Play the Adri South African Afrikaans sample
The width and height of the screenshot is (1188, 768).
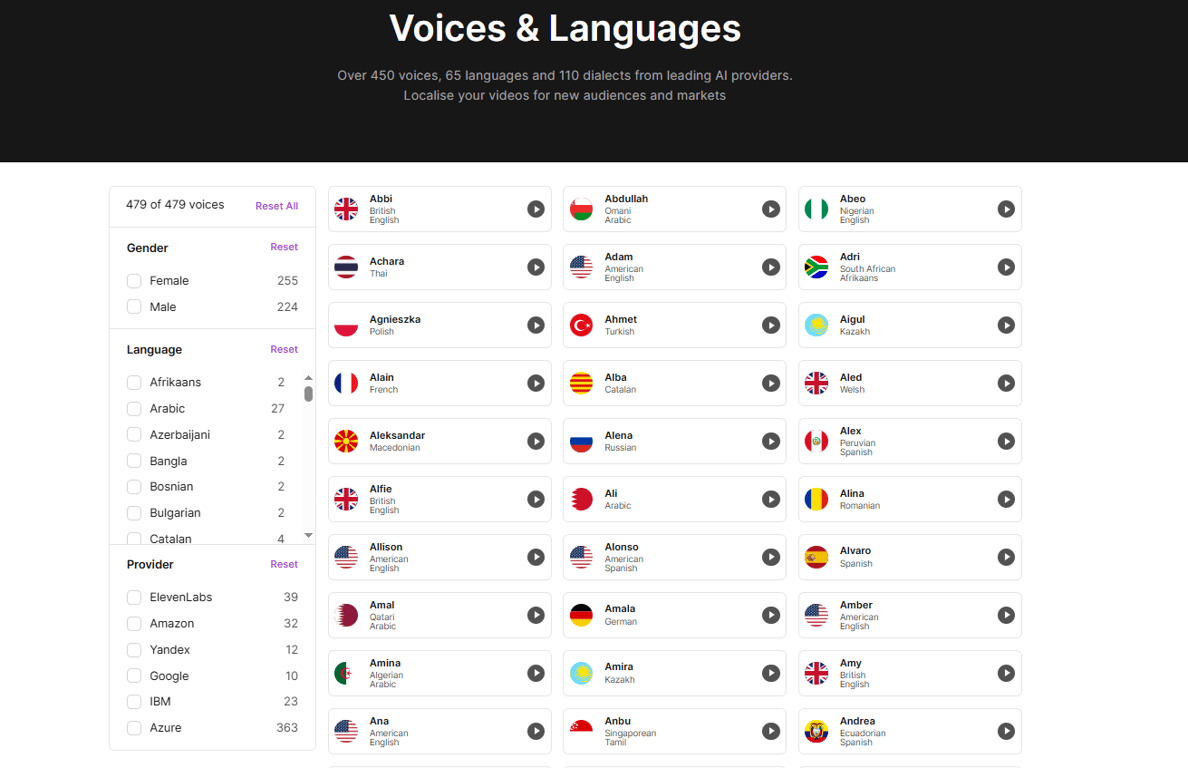click(1005, 267)
